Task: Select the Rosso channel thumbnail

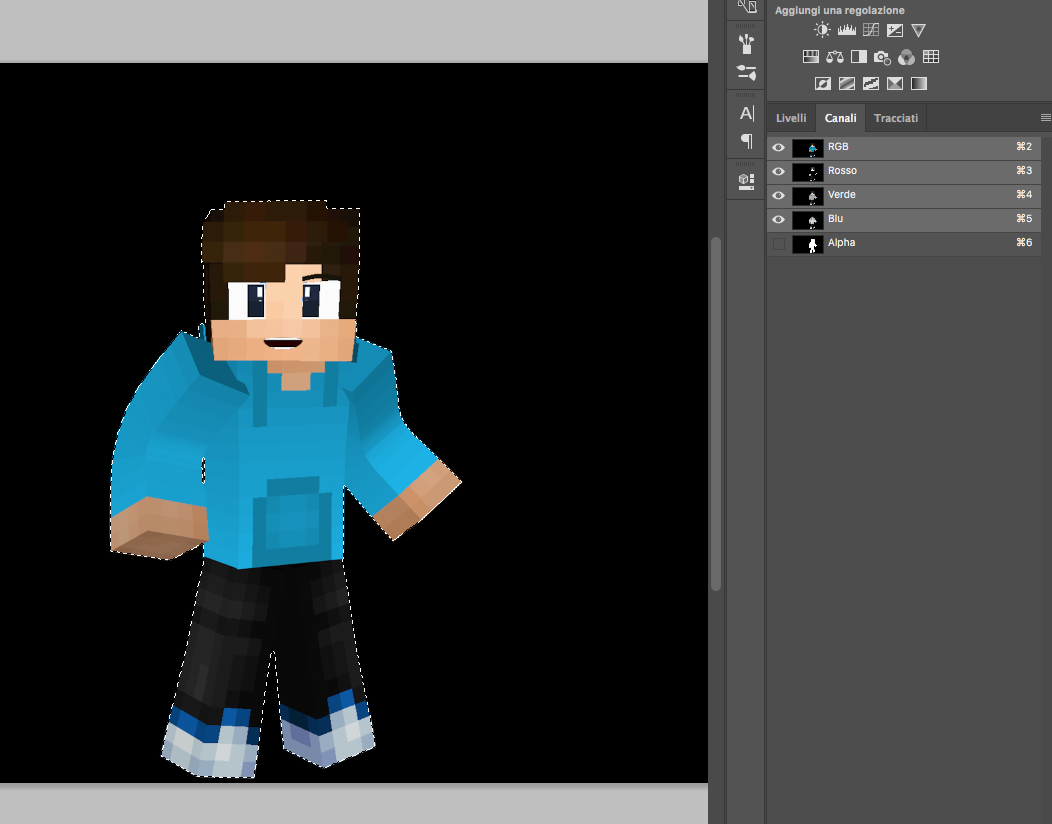Action: [808, 172]
